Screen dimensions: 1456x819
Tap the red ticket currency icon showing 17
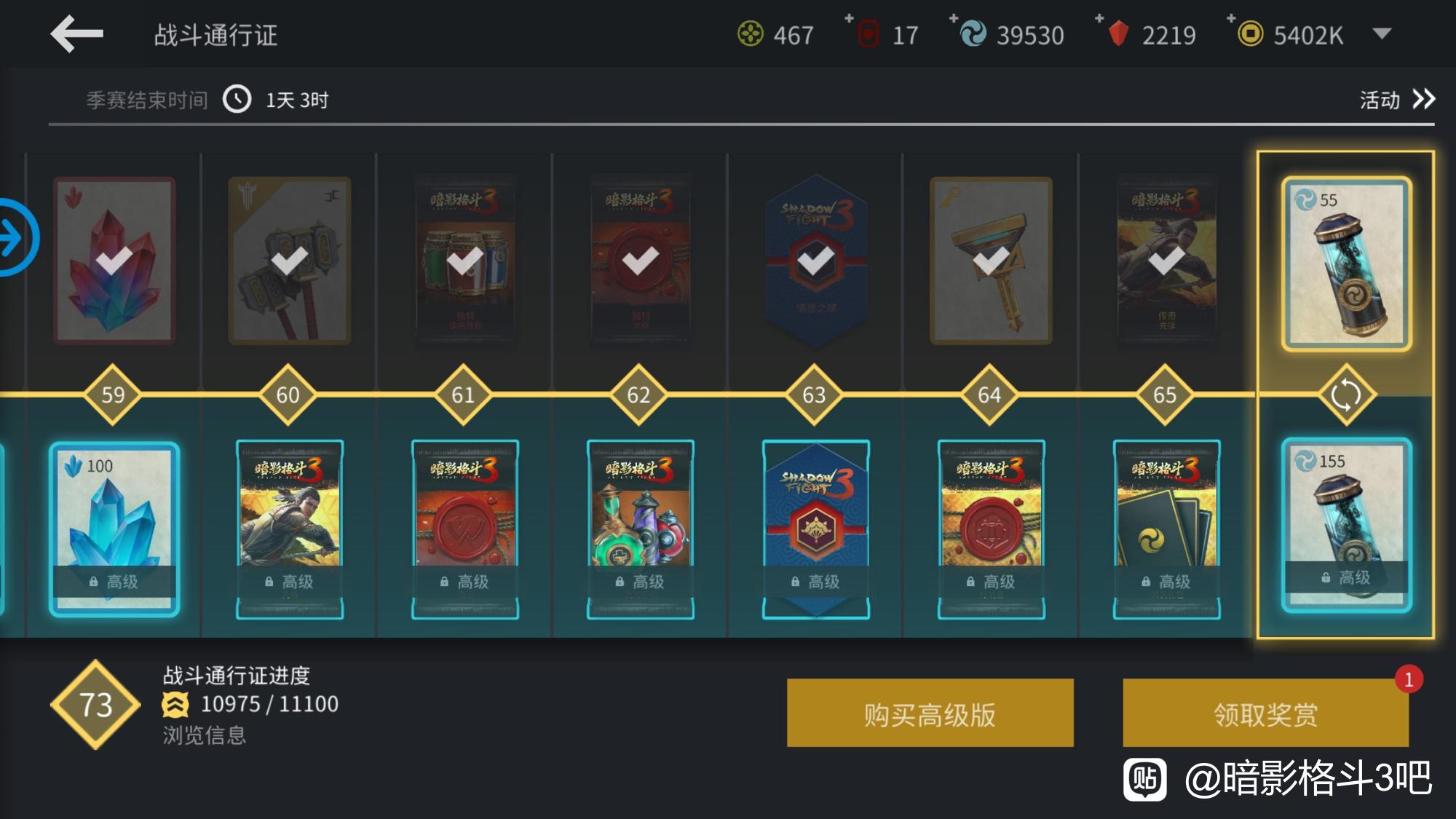(869, 34)
